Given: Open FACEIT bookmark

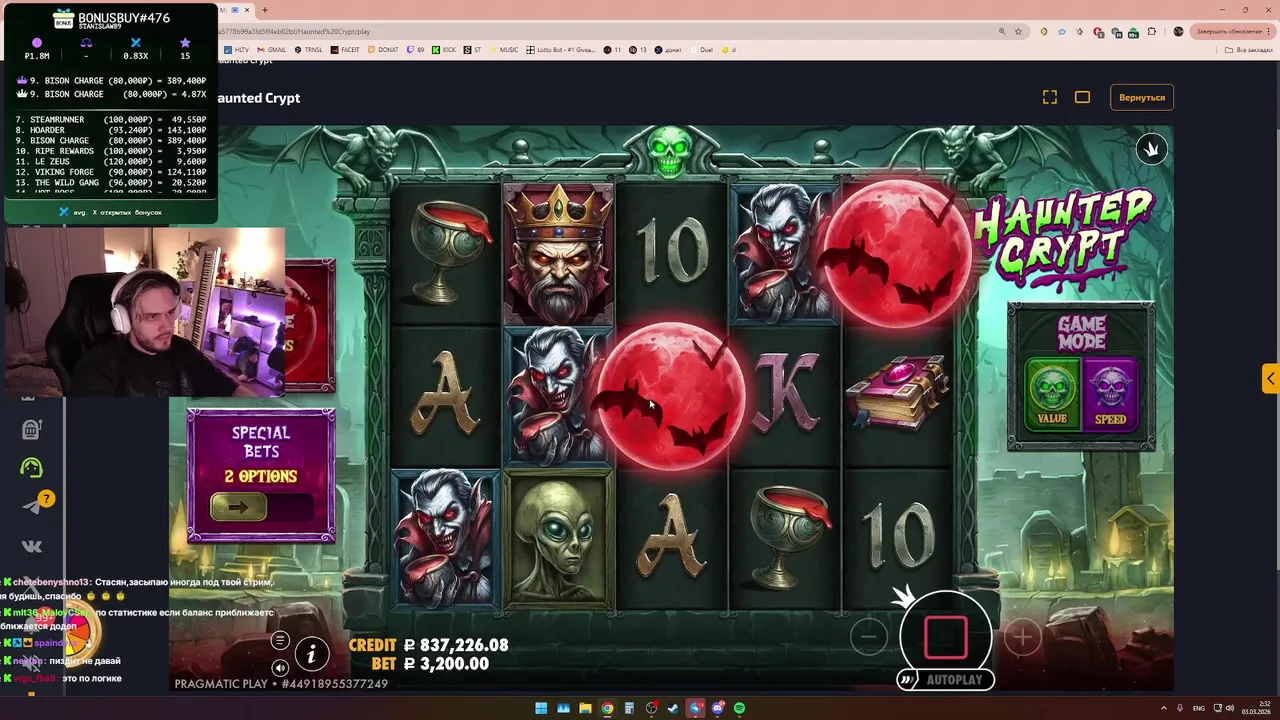Looking at the screenshot, I should [x=345, y=49].
